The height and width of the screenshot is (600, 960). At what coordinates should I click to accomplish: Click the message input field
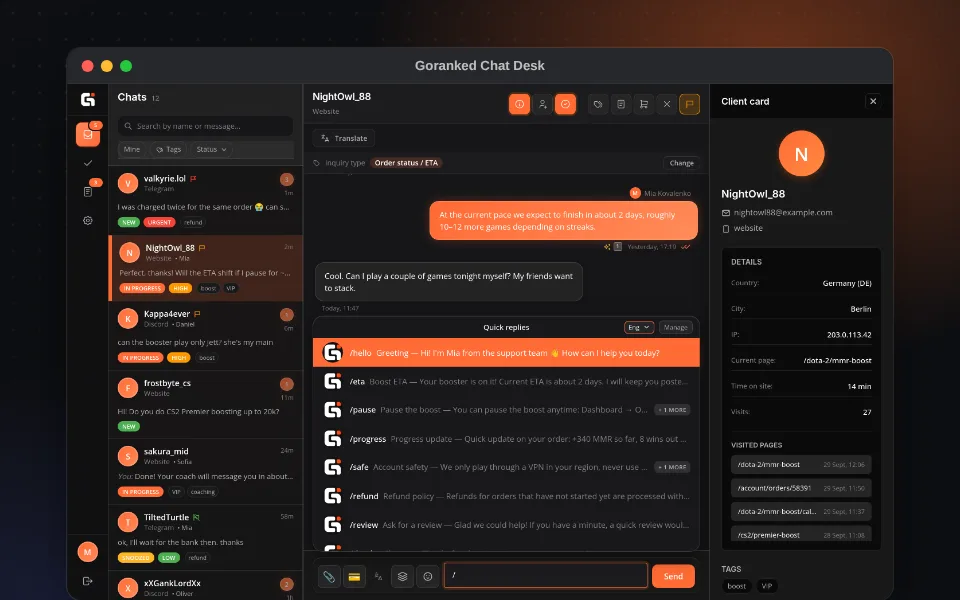point(546,576)
